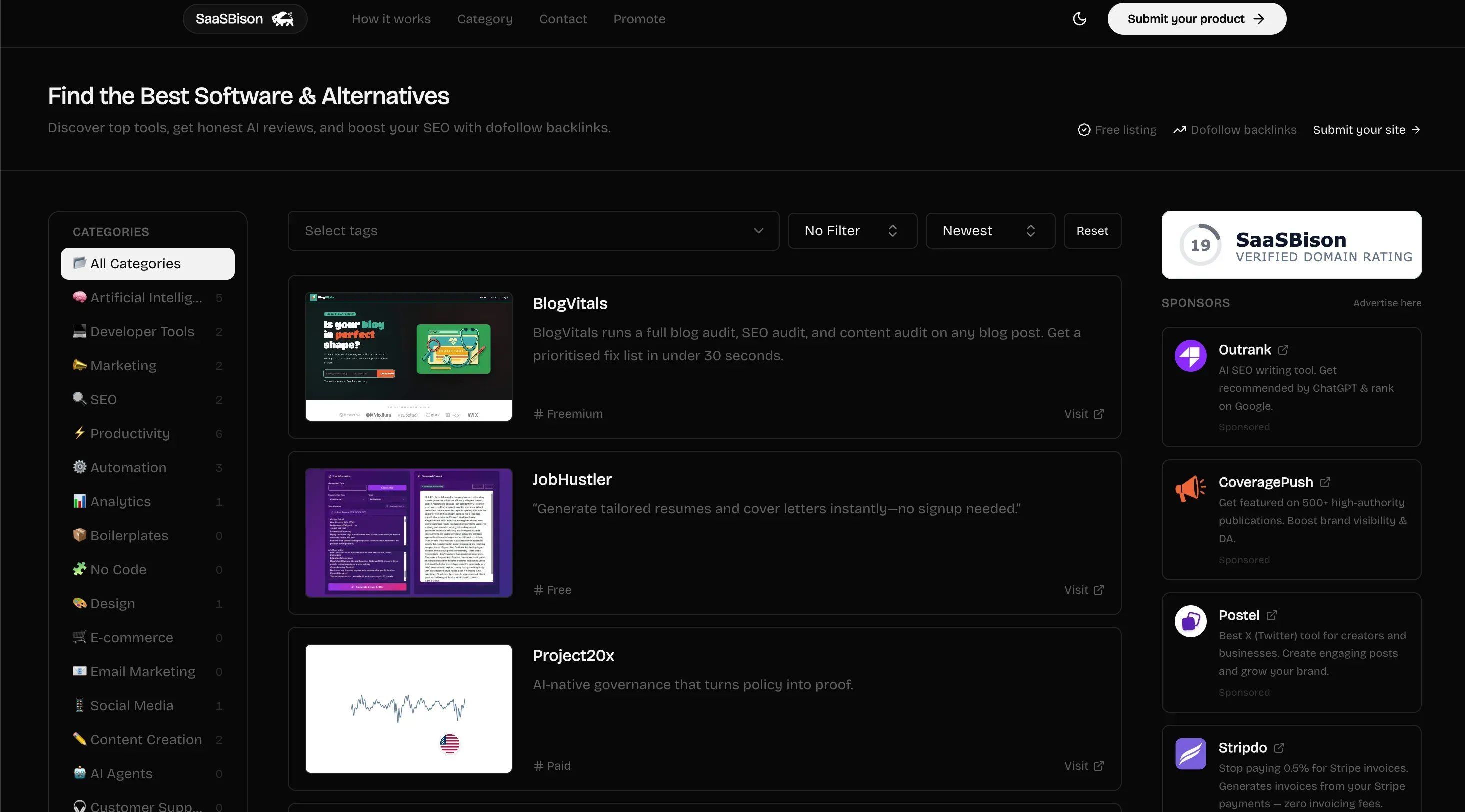Open the No Filter dropdown

[x=852, y=231]
